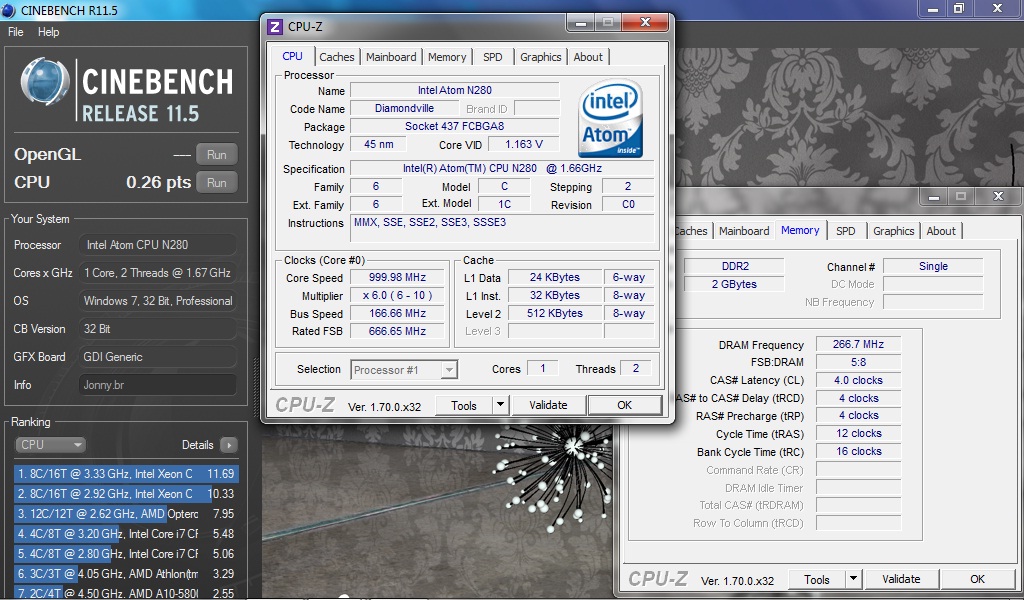This screenshot has height=600, width=1024.
Task: Click the Cinebench logo sphere icon
Action: click(44, 82)
